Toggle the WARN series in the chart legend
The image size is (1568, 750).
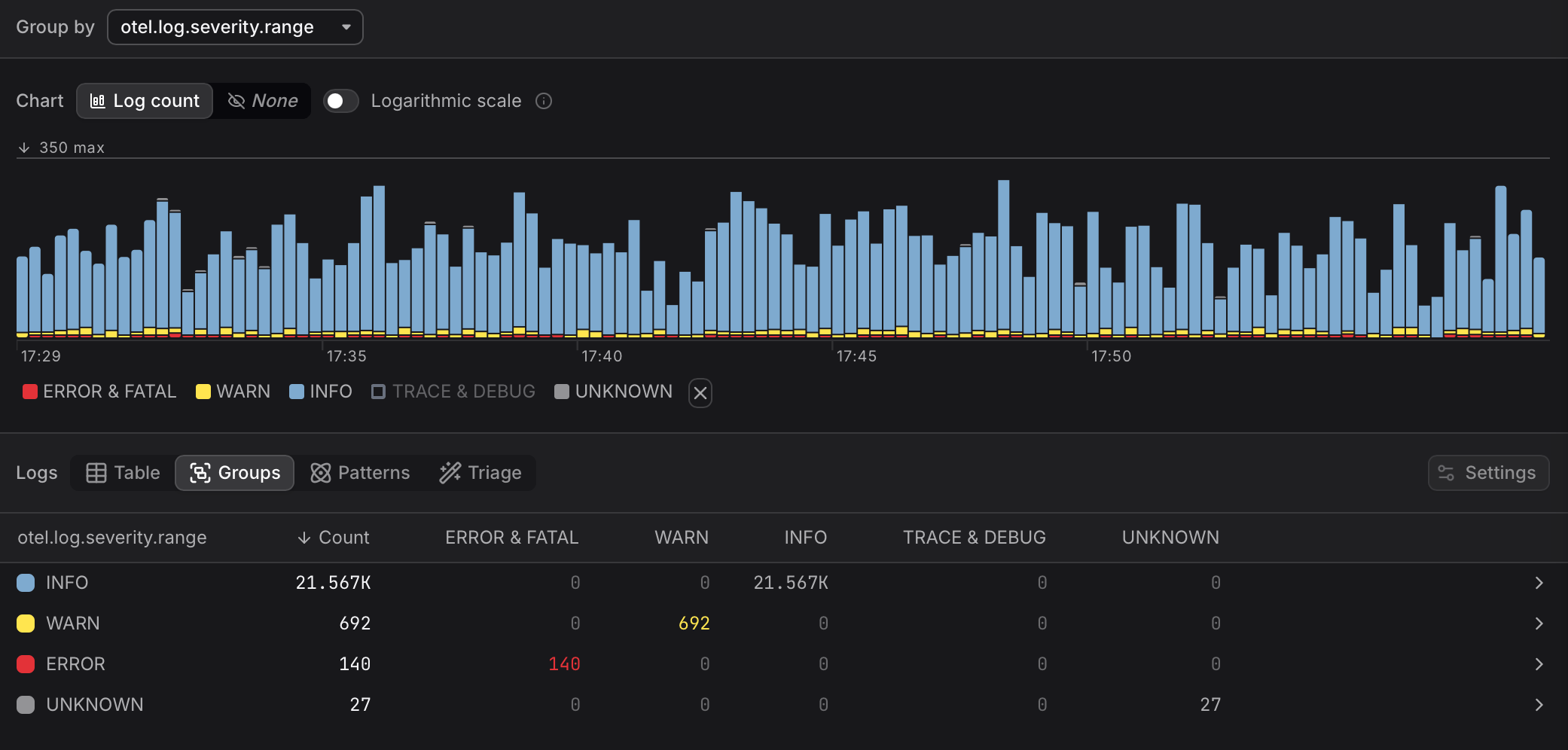coord(232,392)
